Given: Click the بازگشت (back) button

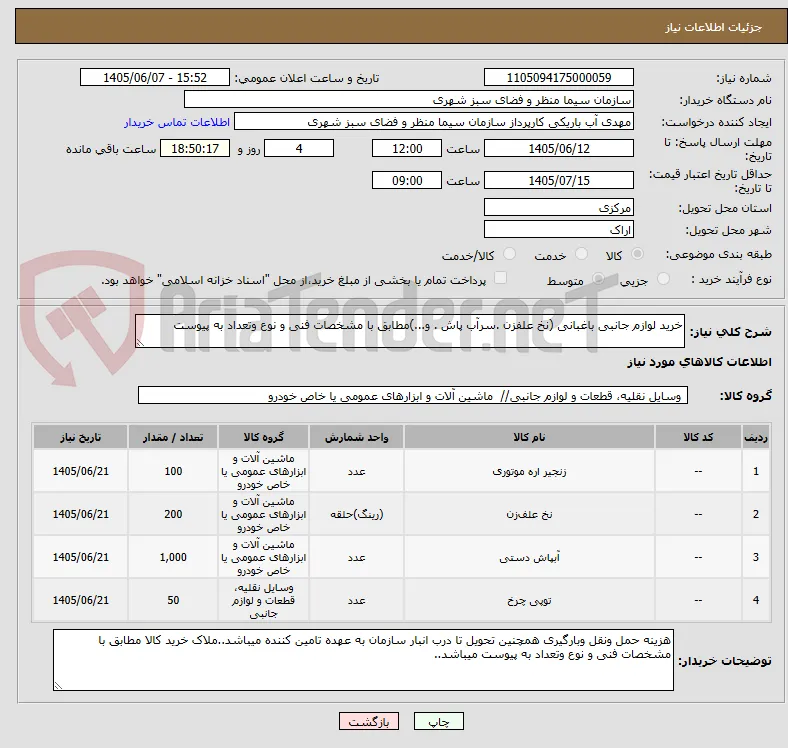Looking at the screenshot, I should click(368, 721).
